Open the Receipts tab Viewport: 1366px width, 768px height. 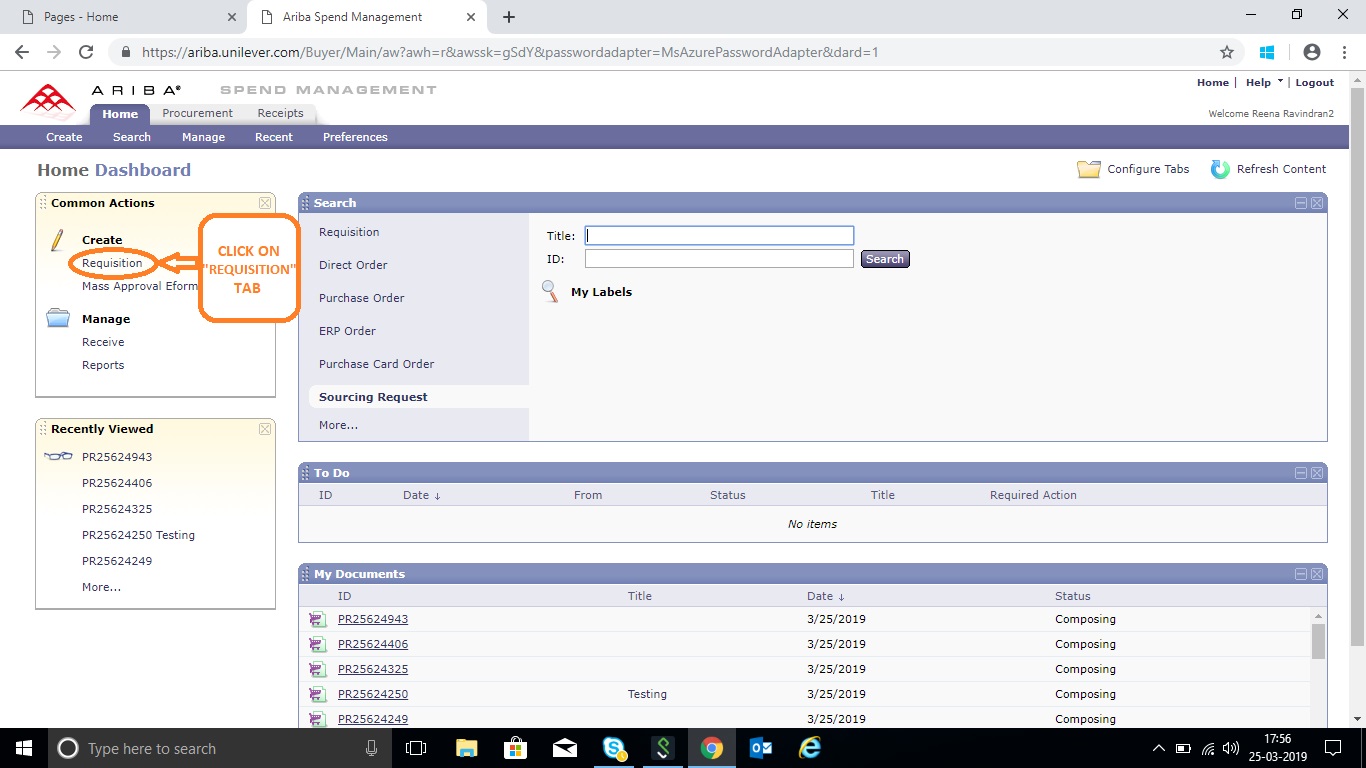pyautogui.click(x=280, y=113)
